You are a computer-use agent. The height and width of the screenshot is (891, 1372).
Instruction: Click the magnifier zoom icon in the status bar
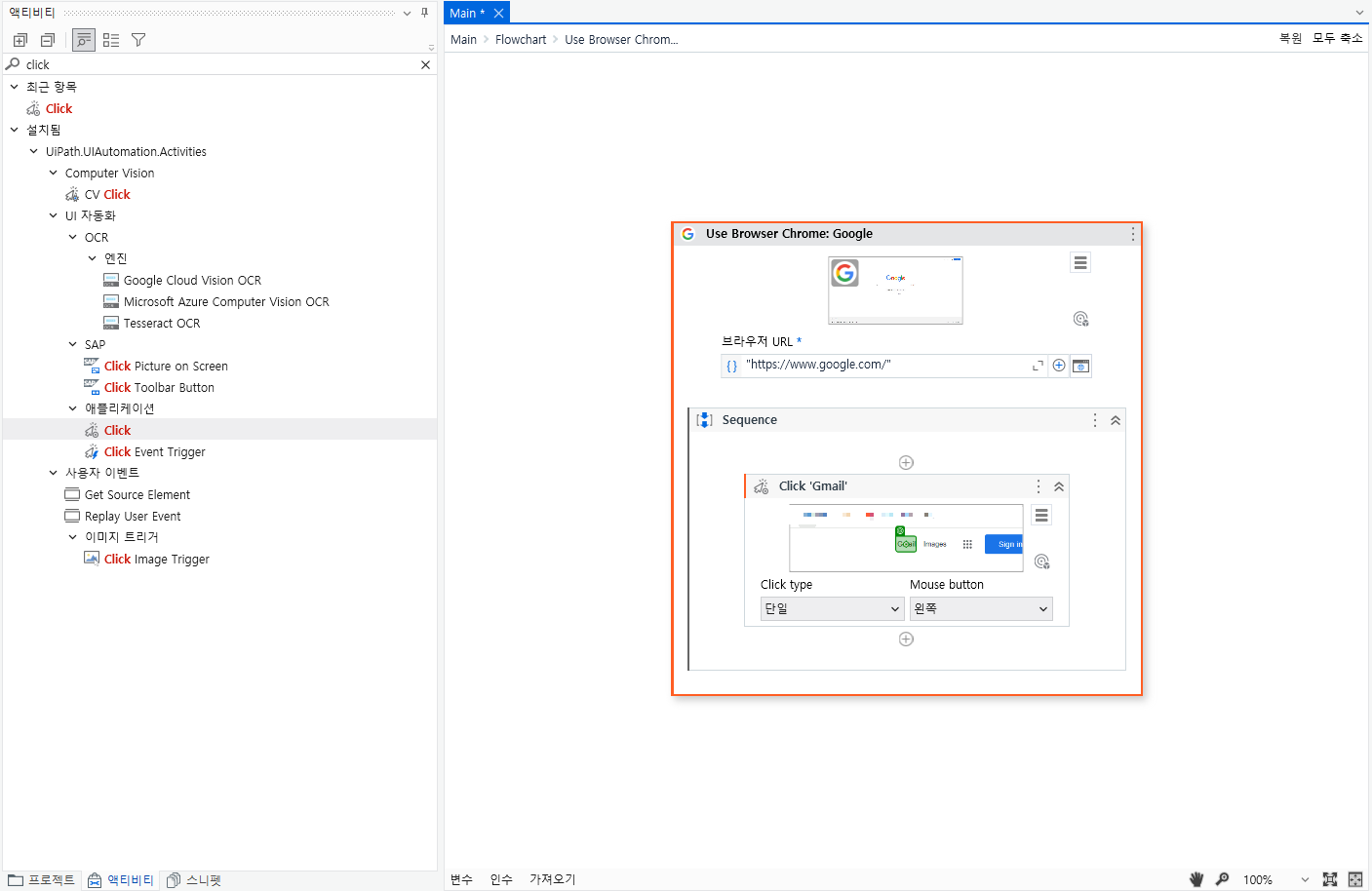(x=1221, y=878)
